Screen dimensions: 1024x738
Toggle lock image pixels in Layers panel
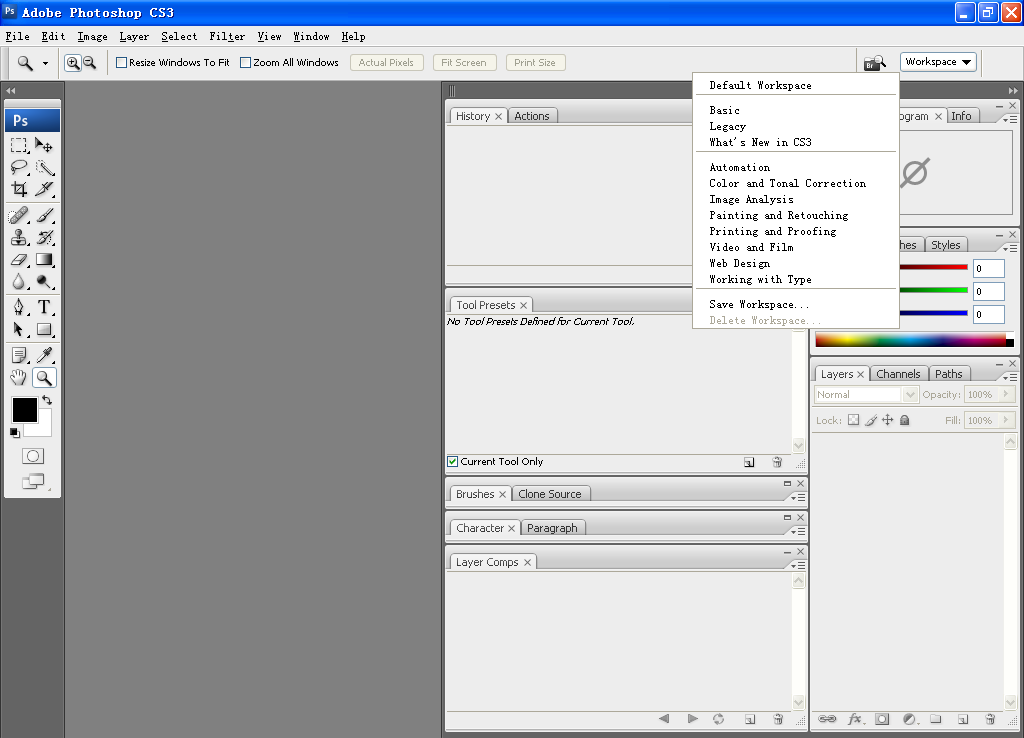click(871, 420)
